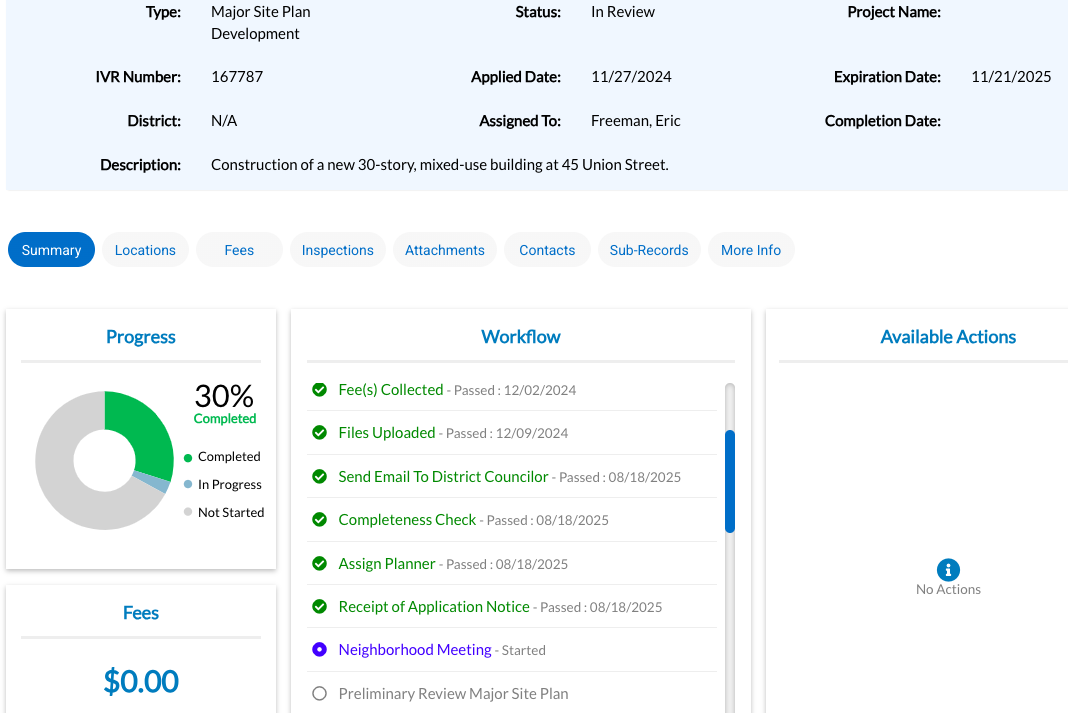Click checkmark icon next to Files Uploaded
The height and width of the screenshot is (713, 1068).
coord(319,433)
